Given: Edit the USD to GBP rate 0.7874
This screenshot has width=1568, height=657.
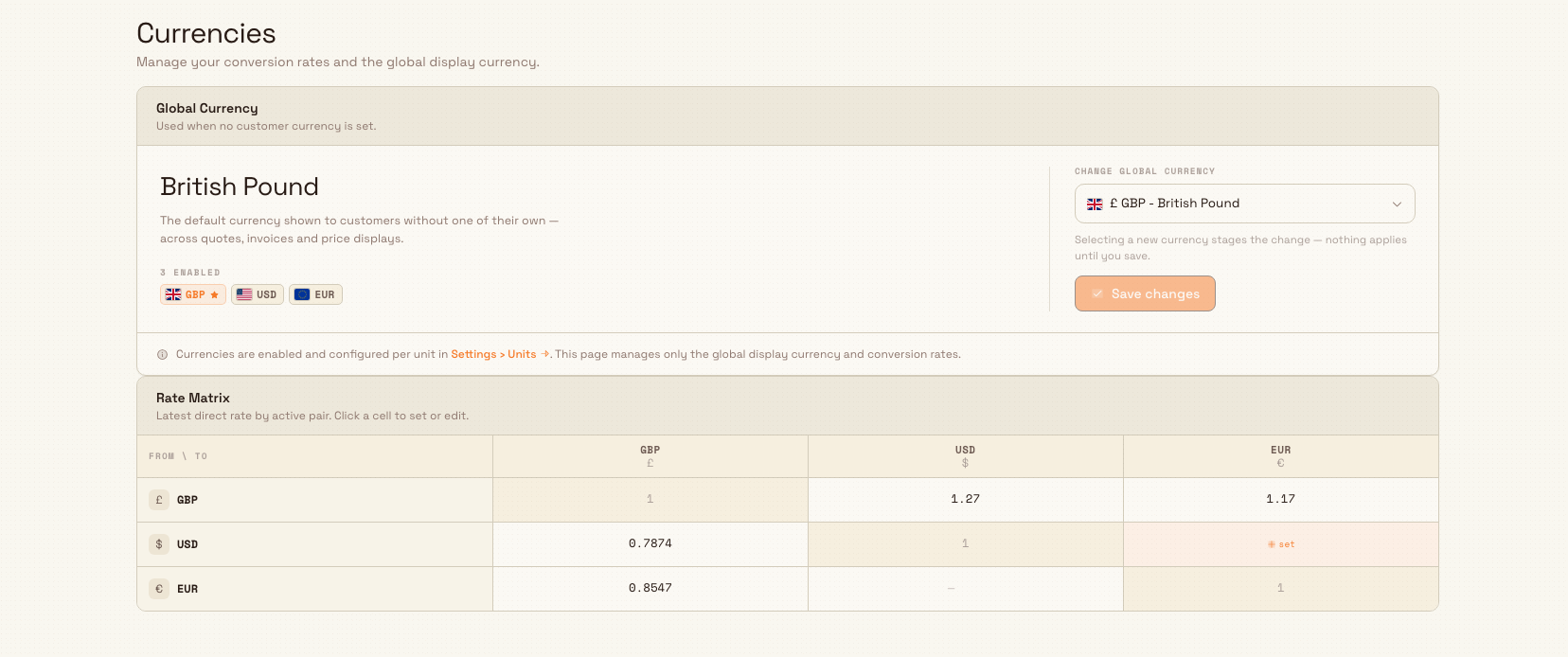Looking at the screenshot, I should 650,543.
